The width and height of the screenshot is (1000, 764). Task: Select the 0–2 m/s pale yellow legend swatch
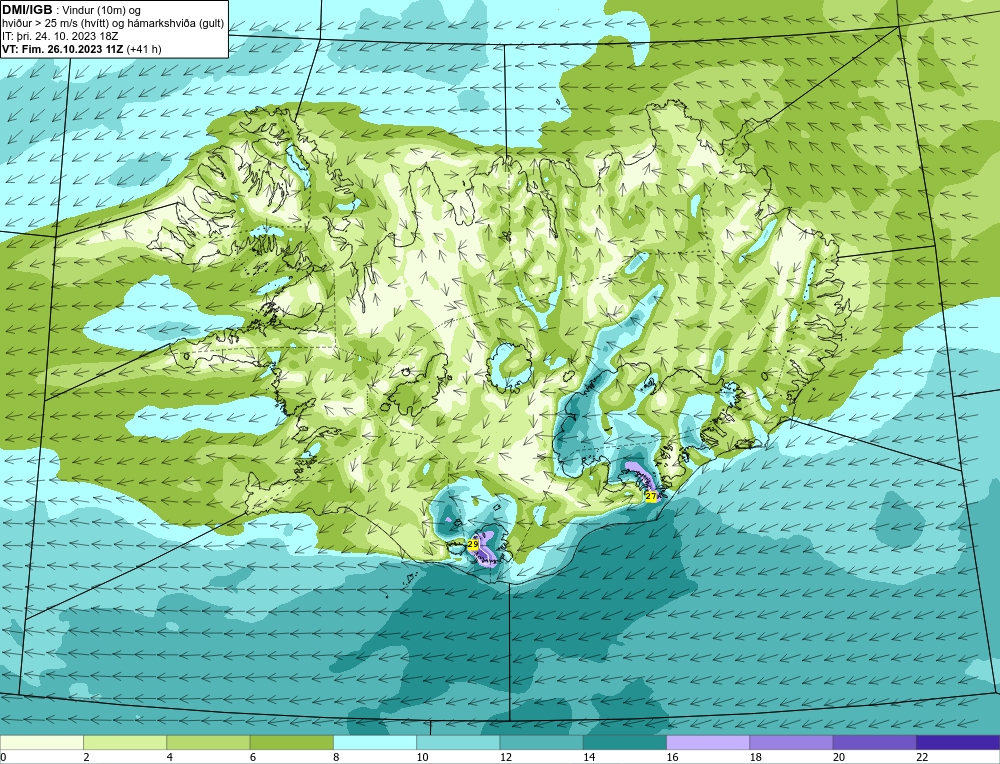pyautogui.click(x=41, y=742)
